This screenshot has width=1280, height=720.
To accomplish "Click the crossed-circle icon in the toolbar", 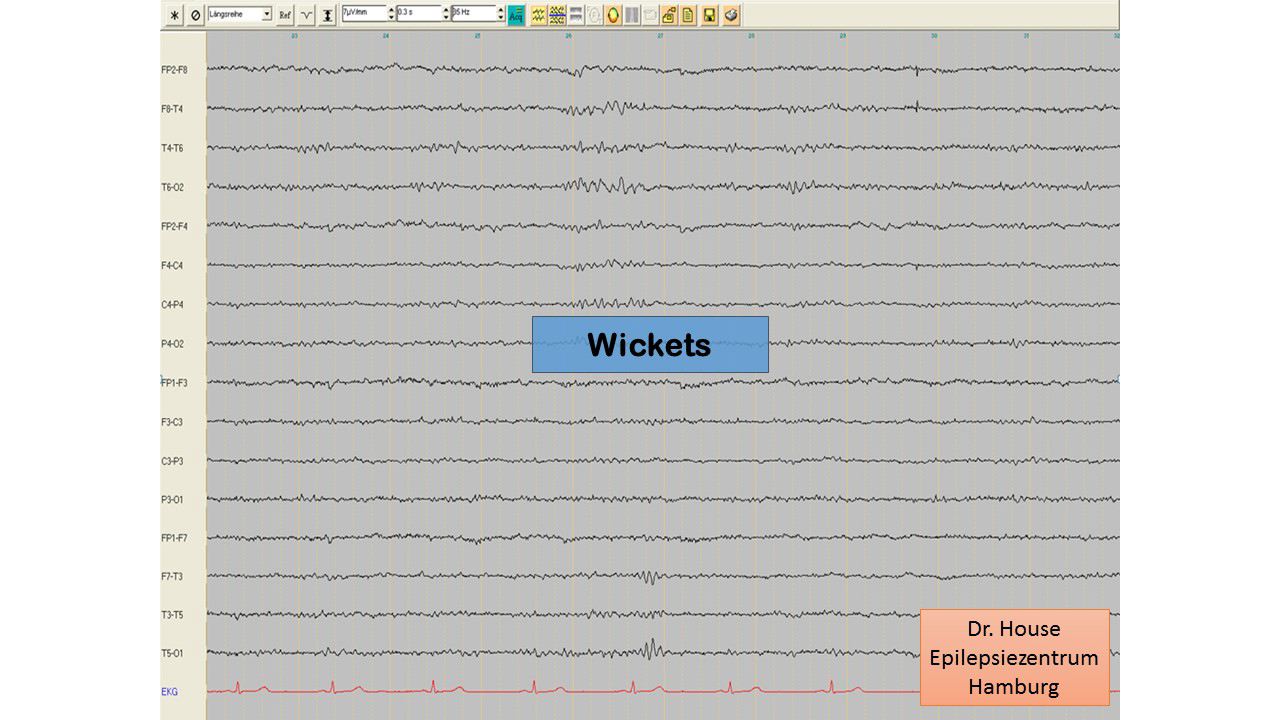I will tap(195, 15).
